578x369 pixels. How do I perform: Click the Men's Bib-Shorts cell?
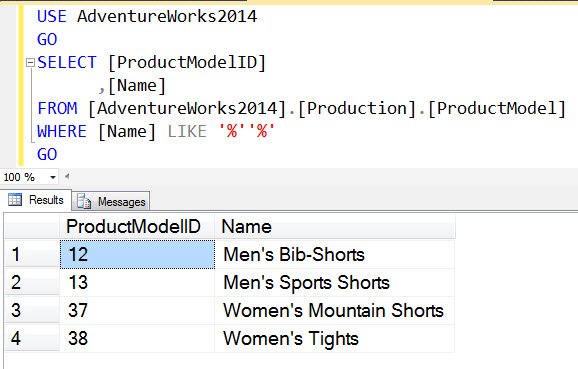[x=335, y=254]
